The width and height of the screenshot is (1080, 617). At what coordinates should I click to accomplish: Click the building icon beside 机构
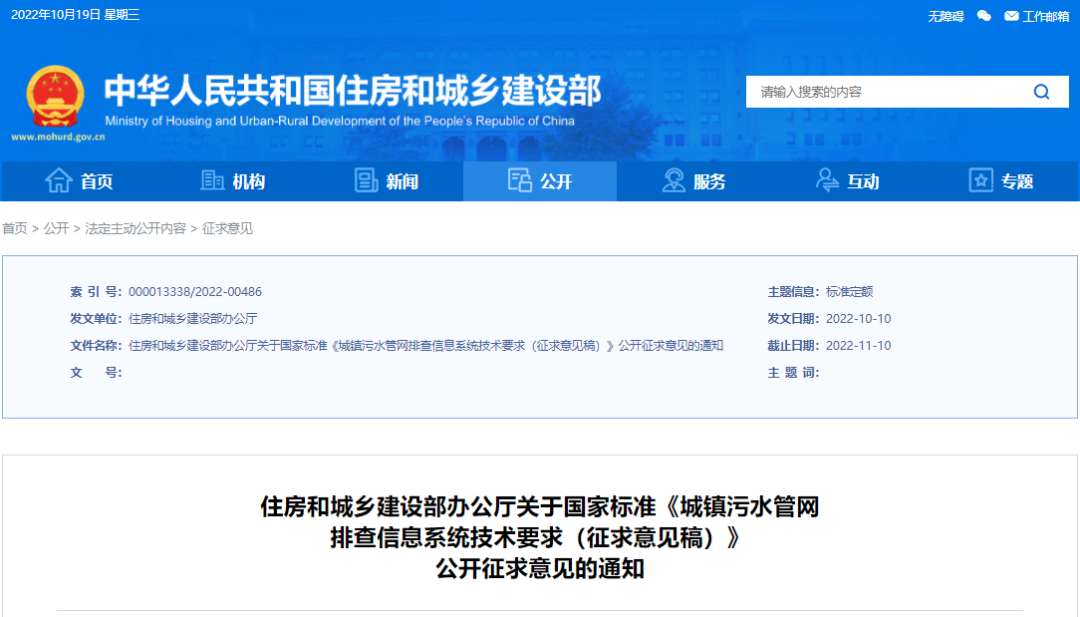[x=212, y=181]
